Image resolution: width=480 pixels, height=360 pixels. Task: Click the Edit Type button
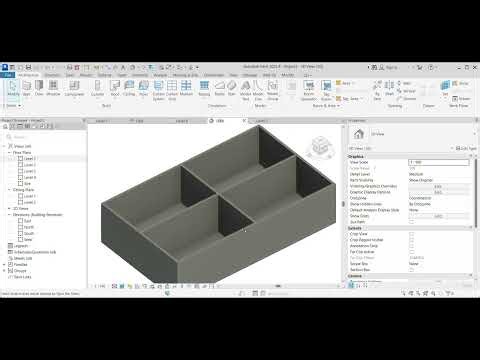pos(466,148)
